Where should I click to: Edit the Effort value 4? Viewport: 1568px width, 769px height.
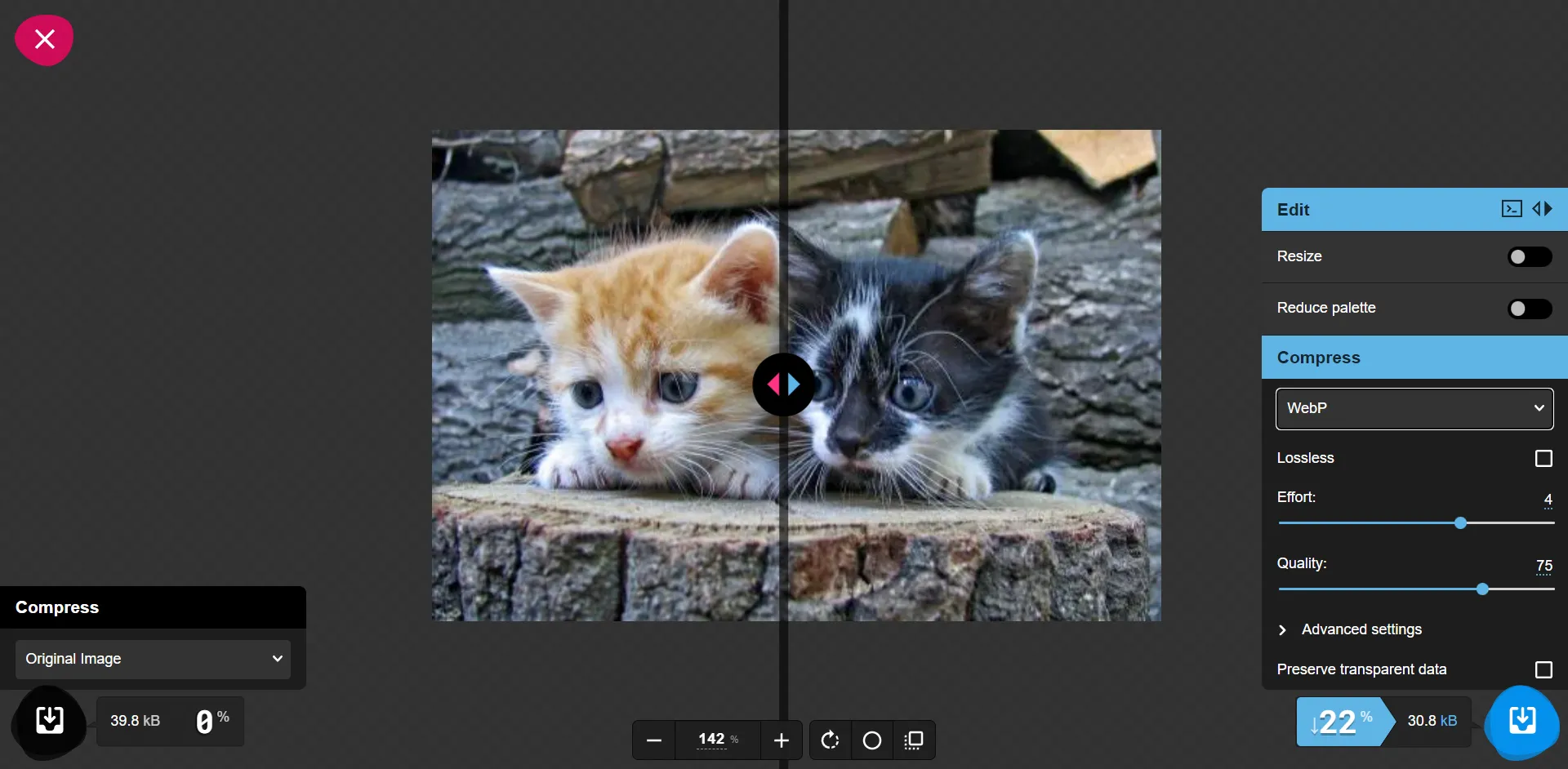(x=1548, y=500)
